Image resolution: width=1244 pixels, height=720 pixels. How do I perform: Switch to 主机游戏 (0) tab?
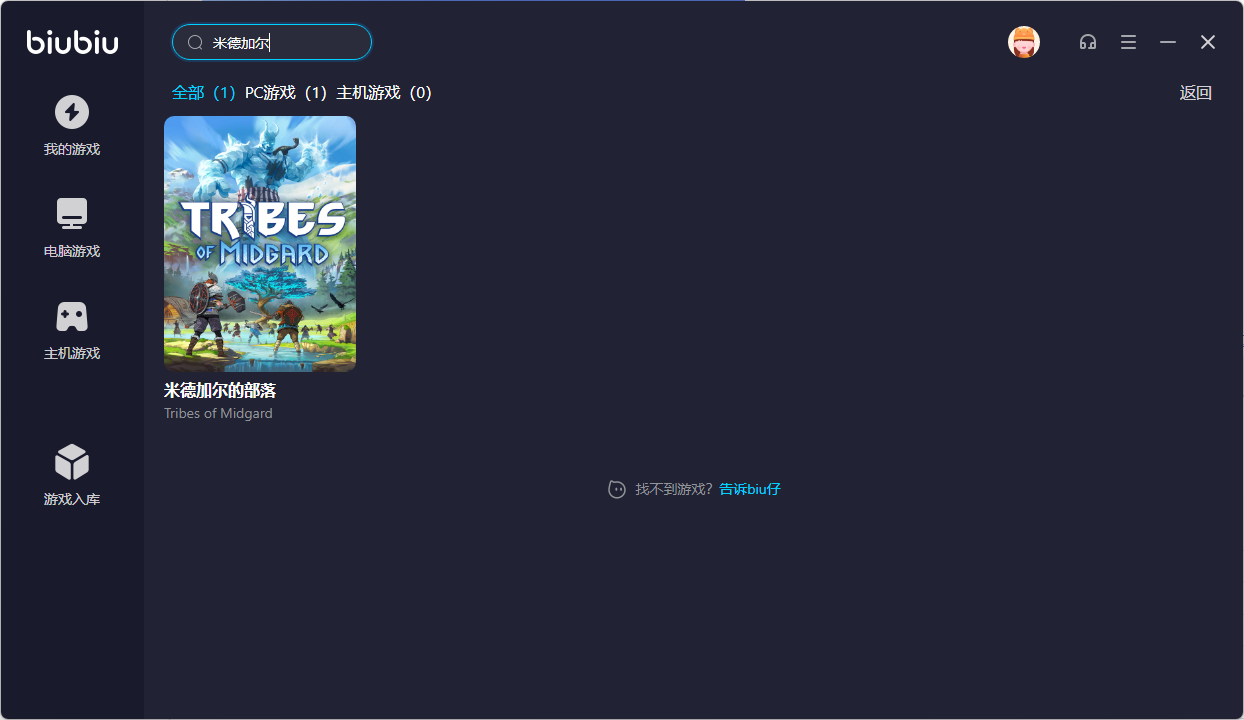pyautogui.click(x=384, y=93)
